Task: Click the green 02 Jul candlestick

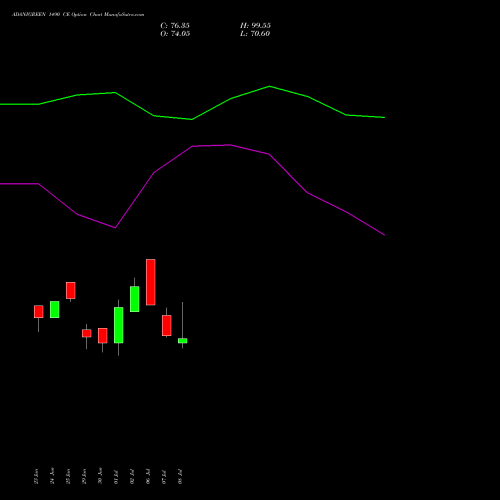Action: [135, 299]
